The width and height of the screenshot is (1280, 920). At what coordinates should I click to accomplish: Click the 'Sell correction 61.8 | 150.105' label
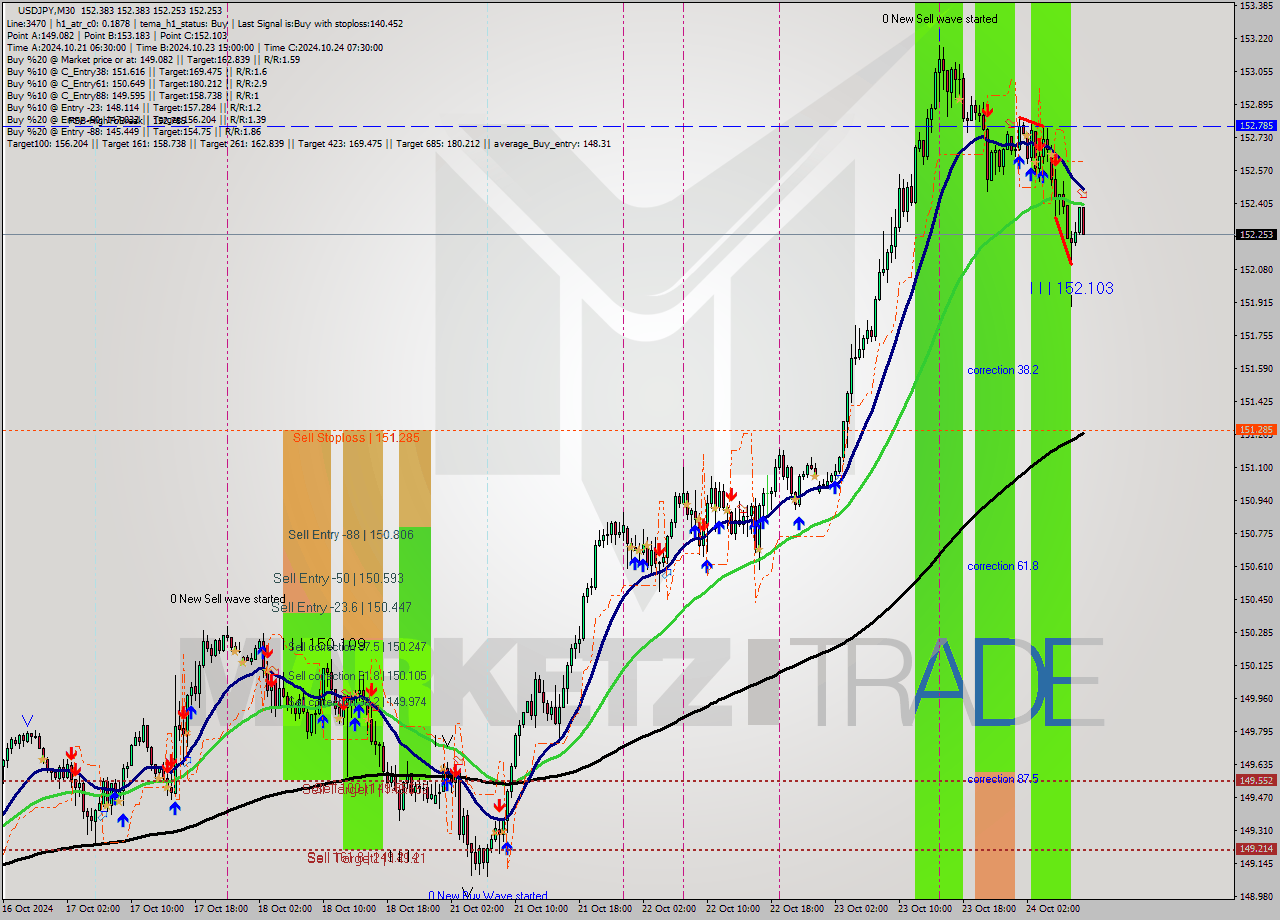point(357,676)
